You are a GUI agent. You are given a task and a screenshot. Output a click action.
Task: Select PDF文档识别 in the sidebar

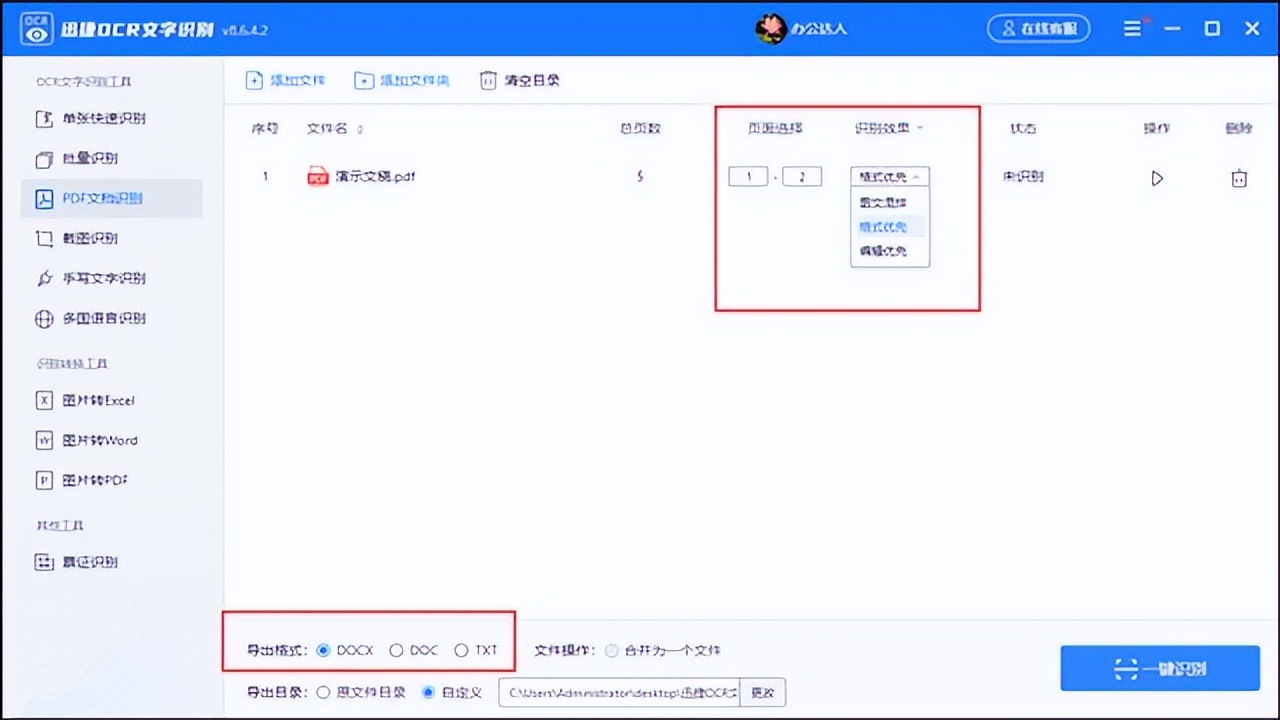[x=112, y=198]
